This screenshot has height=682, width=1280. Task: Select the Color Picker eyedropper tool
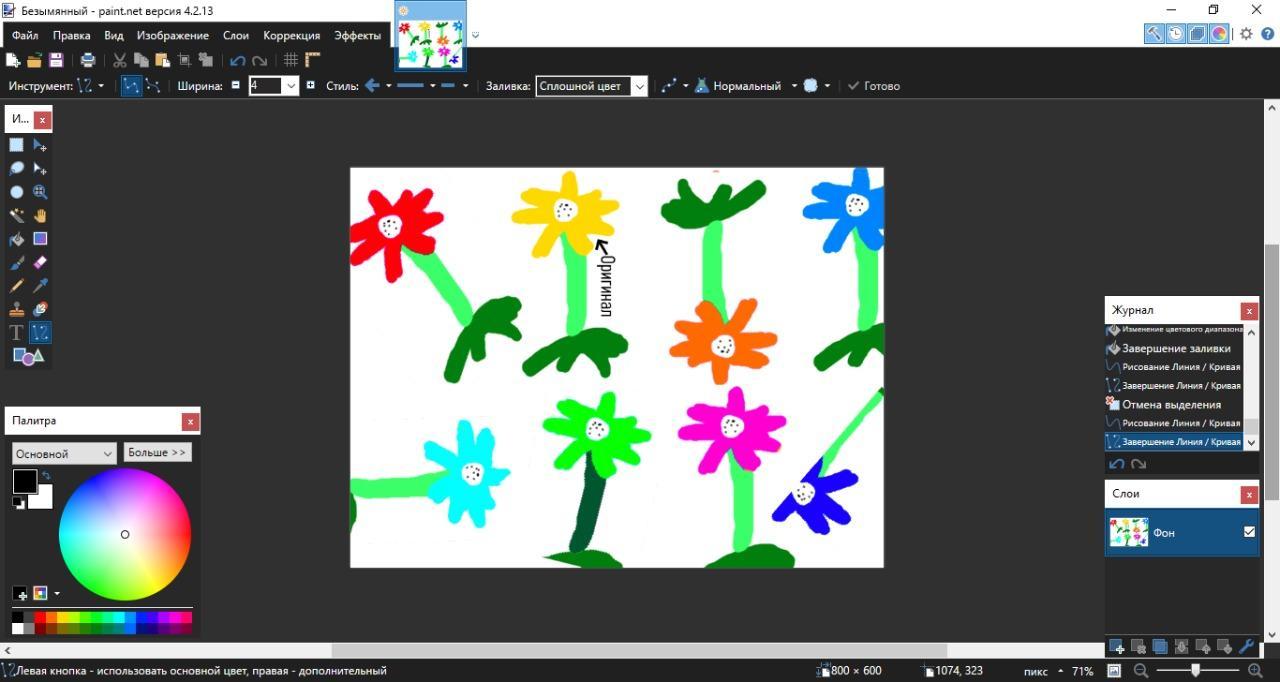coord(40,286)
